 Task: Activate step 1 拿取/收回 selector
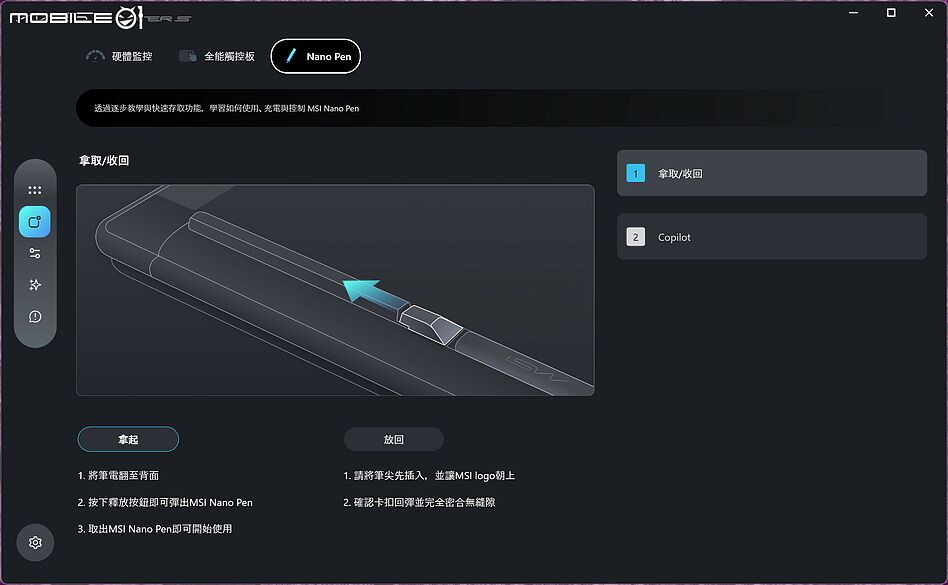(x=636, y=172)
